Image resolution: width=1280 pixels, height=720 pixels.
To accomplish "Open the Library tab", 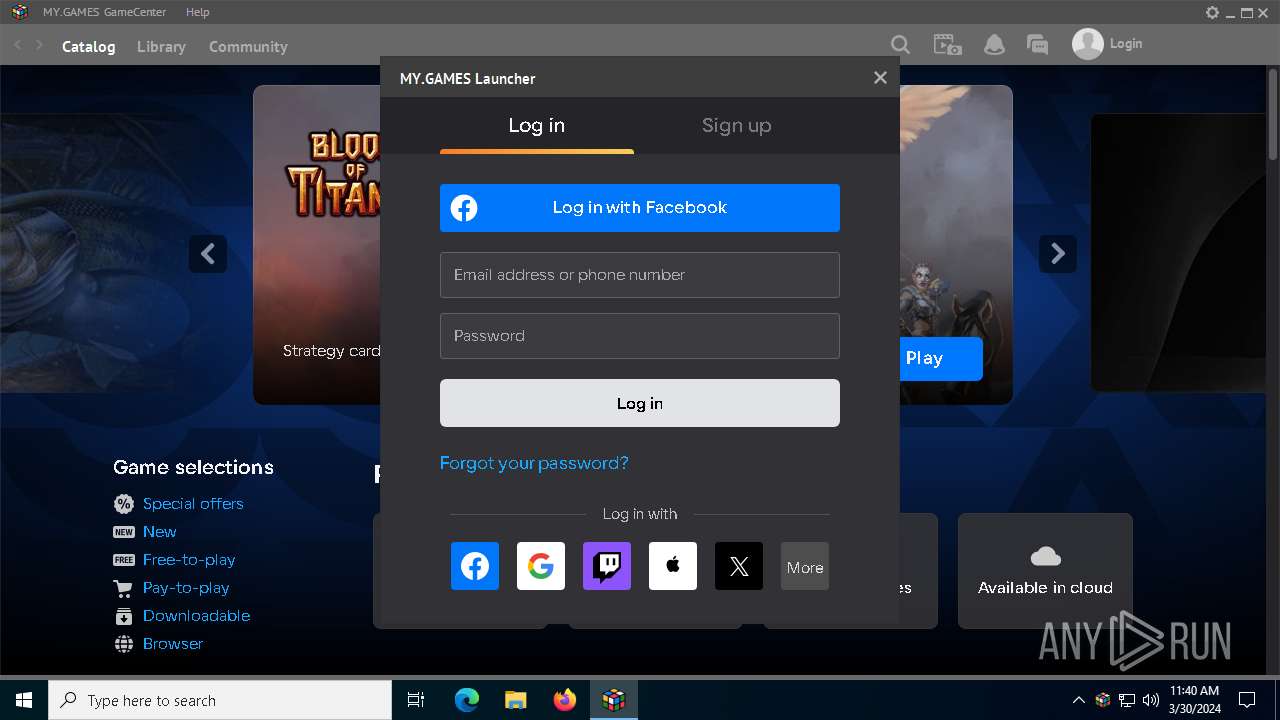I will pos(161,46).
